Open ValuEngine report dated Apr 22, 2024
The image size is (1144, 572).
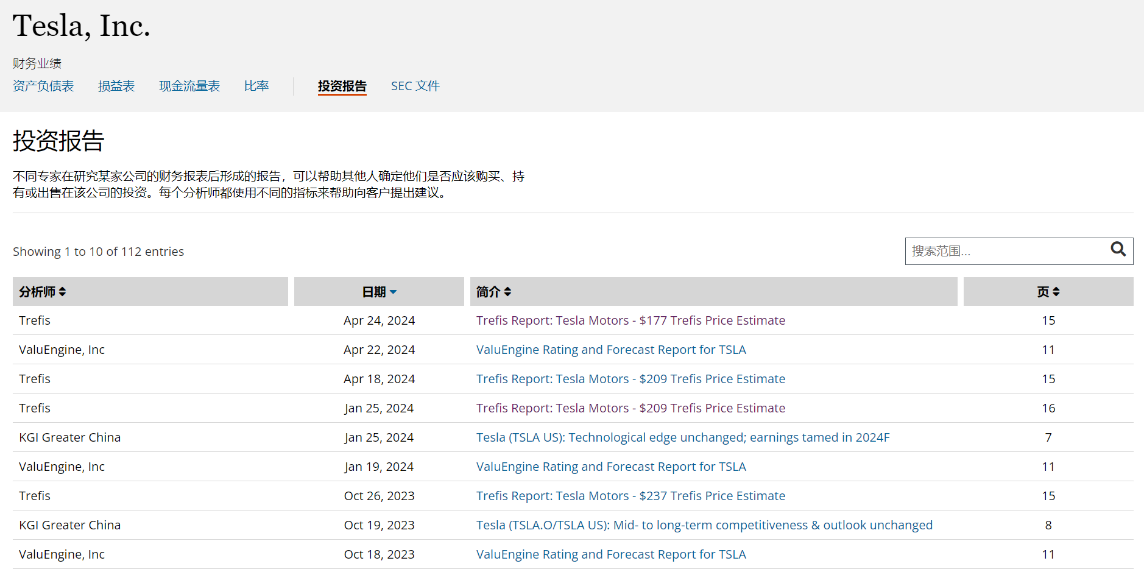point(611,349)
